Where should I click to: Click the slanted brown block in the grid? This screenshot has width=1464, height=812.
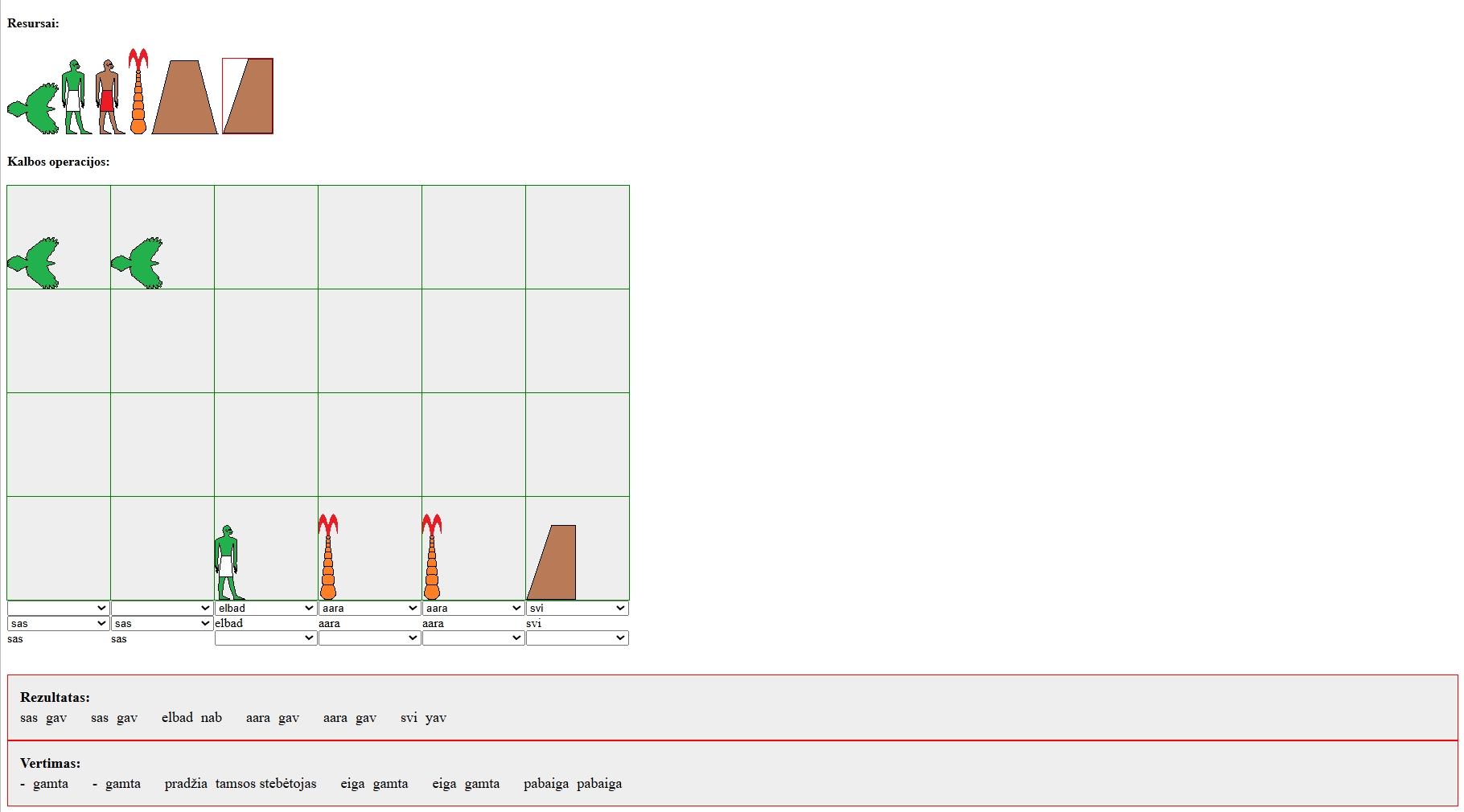point(552,563)
